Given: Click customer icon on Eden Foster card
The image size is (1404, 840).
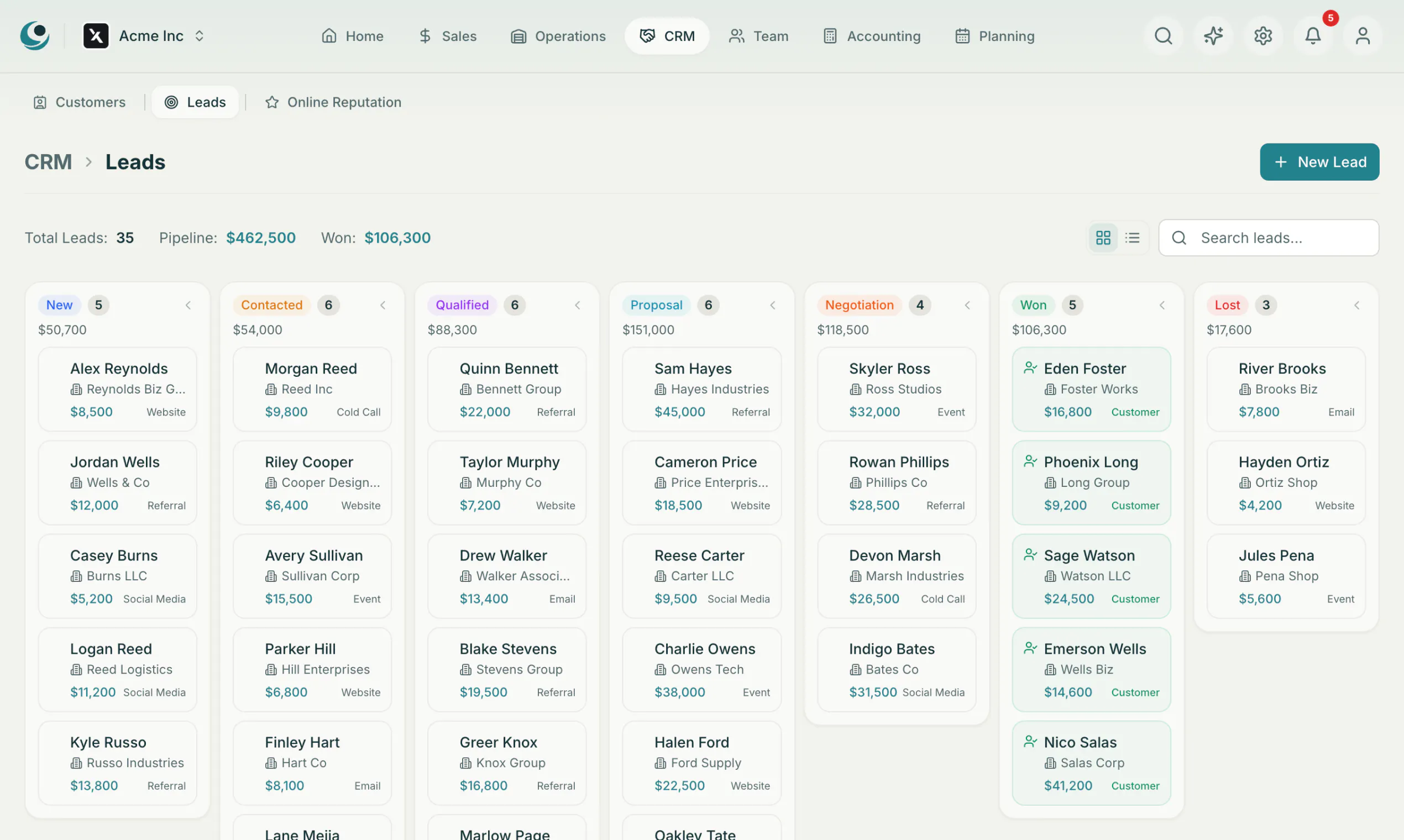Looking at the screenshot, I should pyautogui.click(x=1030, y=368).
